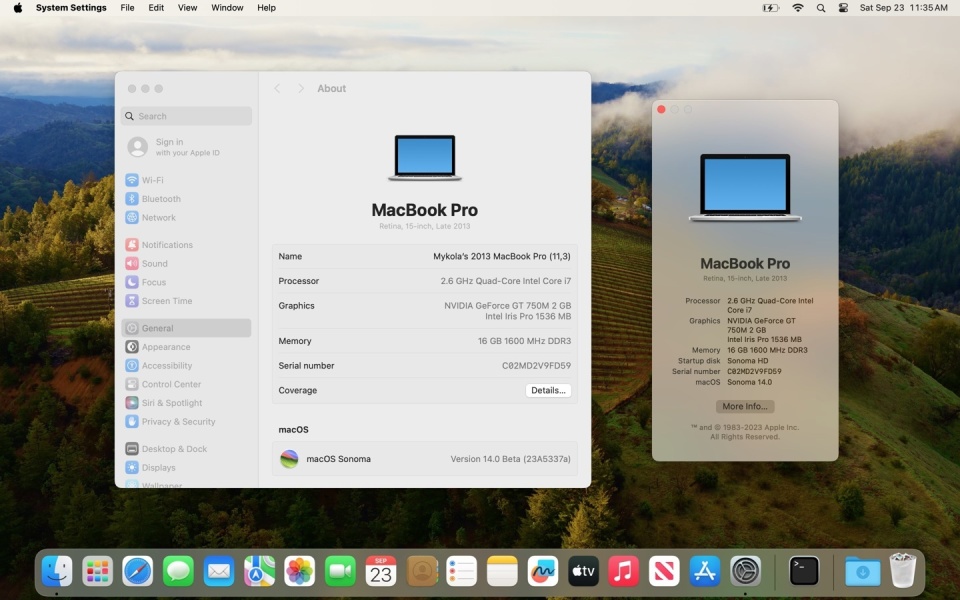
Task: Open Maps from the Dock
Action: pos(259,572)
